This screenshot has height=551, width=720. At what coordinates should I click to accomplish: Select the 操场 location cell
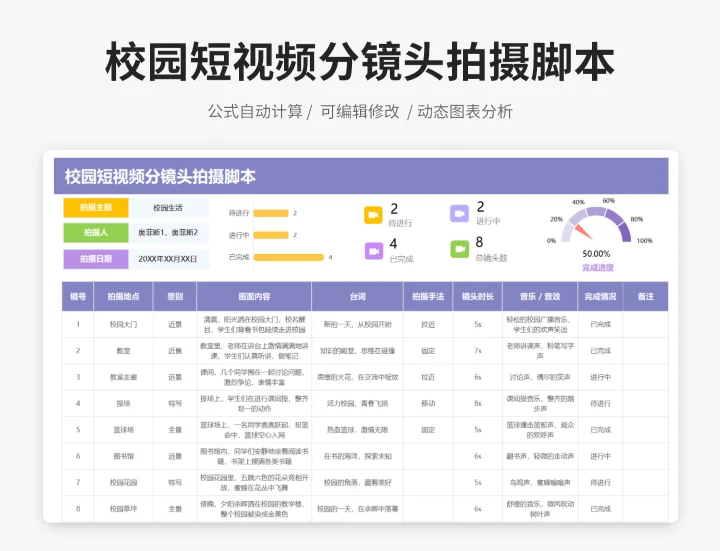click(x=123, y=403)
